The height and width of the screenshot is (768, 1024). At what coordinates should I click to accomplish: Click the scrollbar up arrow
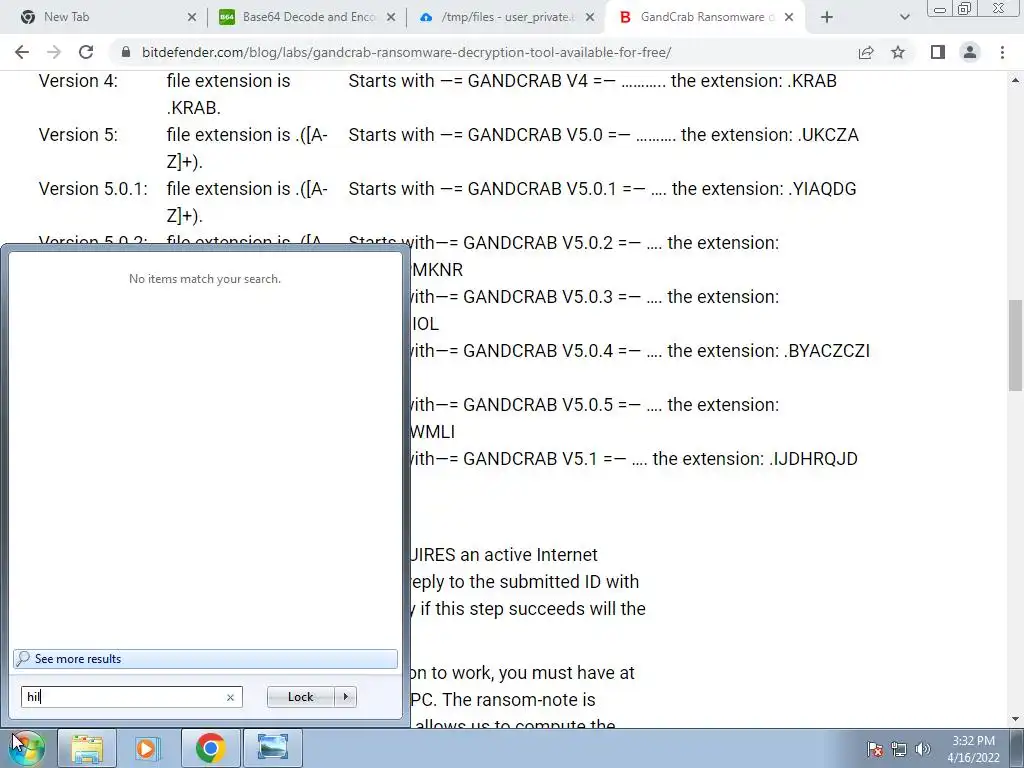click(x=1016, y=80)
